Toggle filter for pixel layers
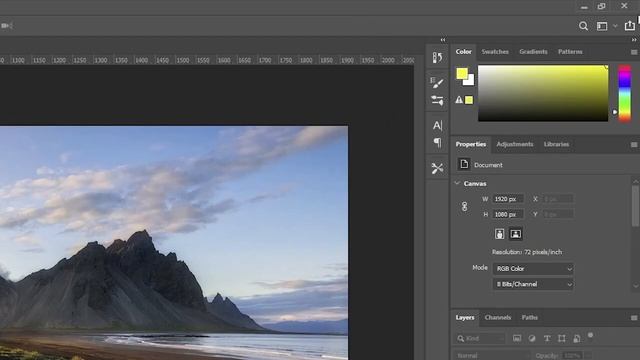This screenshot has height=360, width=640. (x=517, y=338)
